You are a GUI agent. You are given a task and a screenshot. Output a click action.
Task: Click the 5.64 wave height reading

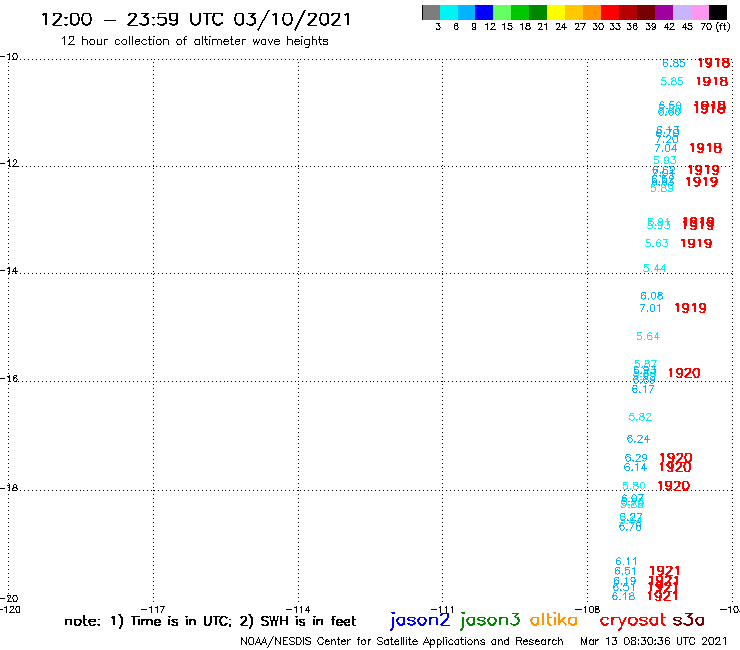pos(648,336)
